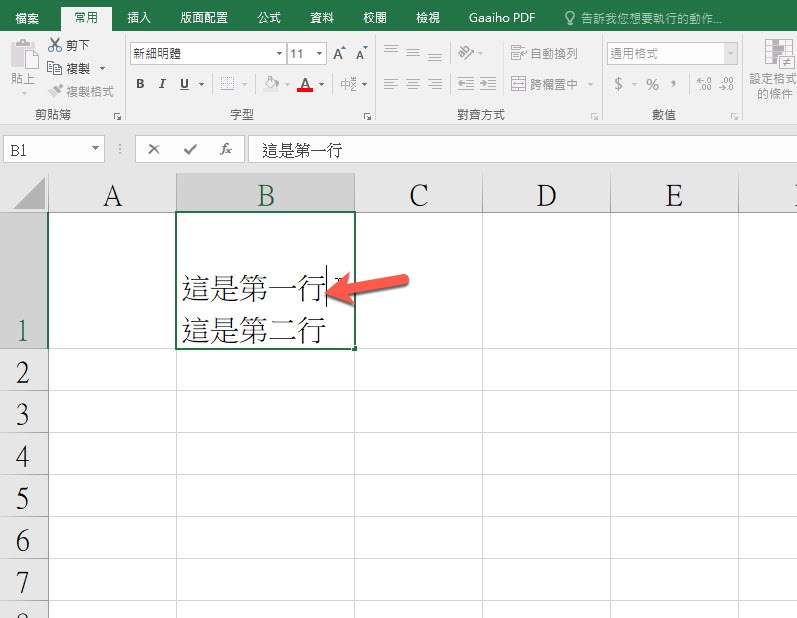The height and width of the screenshot is (618, 797).
Task: Align text left
Action: (391, 84)
